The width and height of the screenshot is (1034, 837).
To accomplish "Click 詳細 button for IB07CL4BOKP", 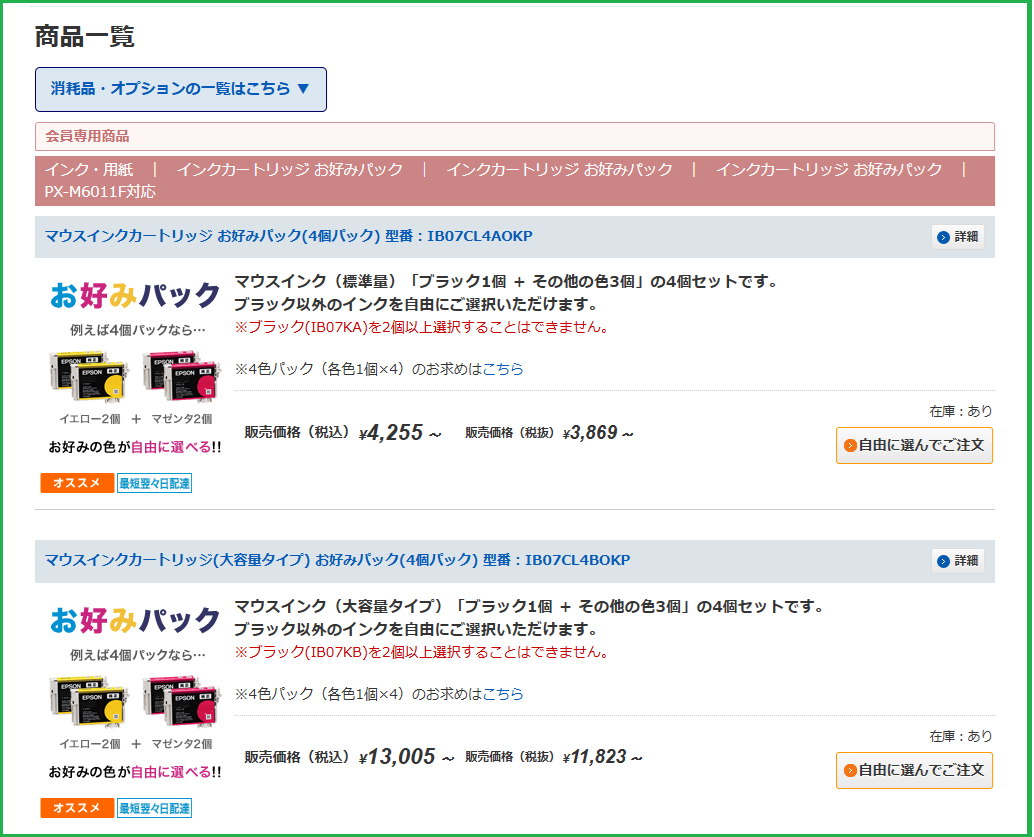I will coord(958,561).
